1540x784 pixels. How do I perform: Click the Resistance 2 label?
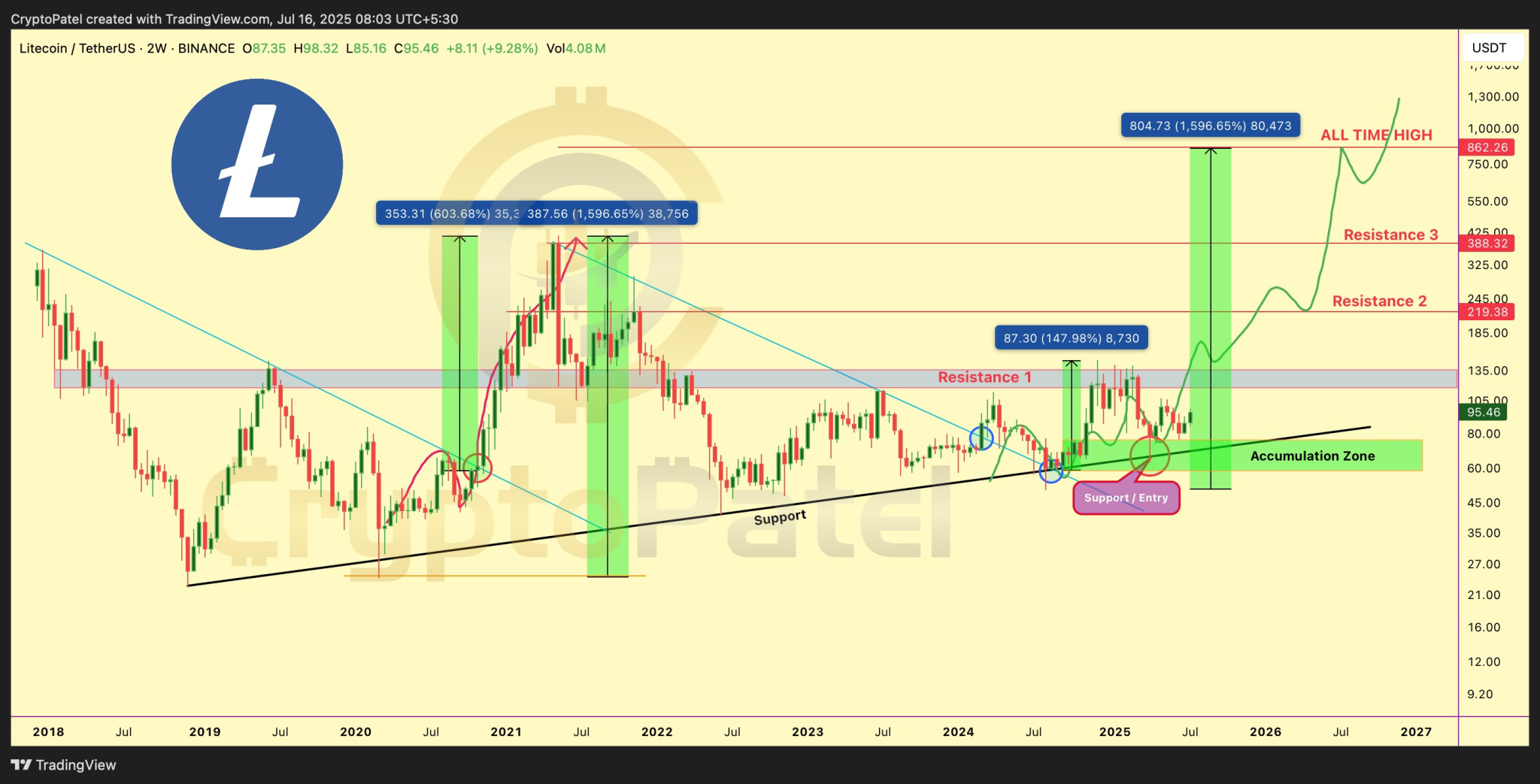point(1379,301)
